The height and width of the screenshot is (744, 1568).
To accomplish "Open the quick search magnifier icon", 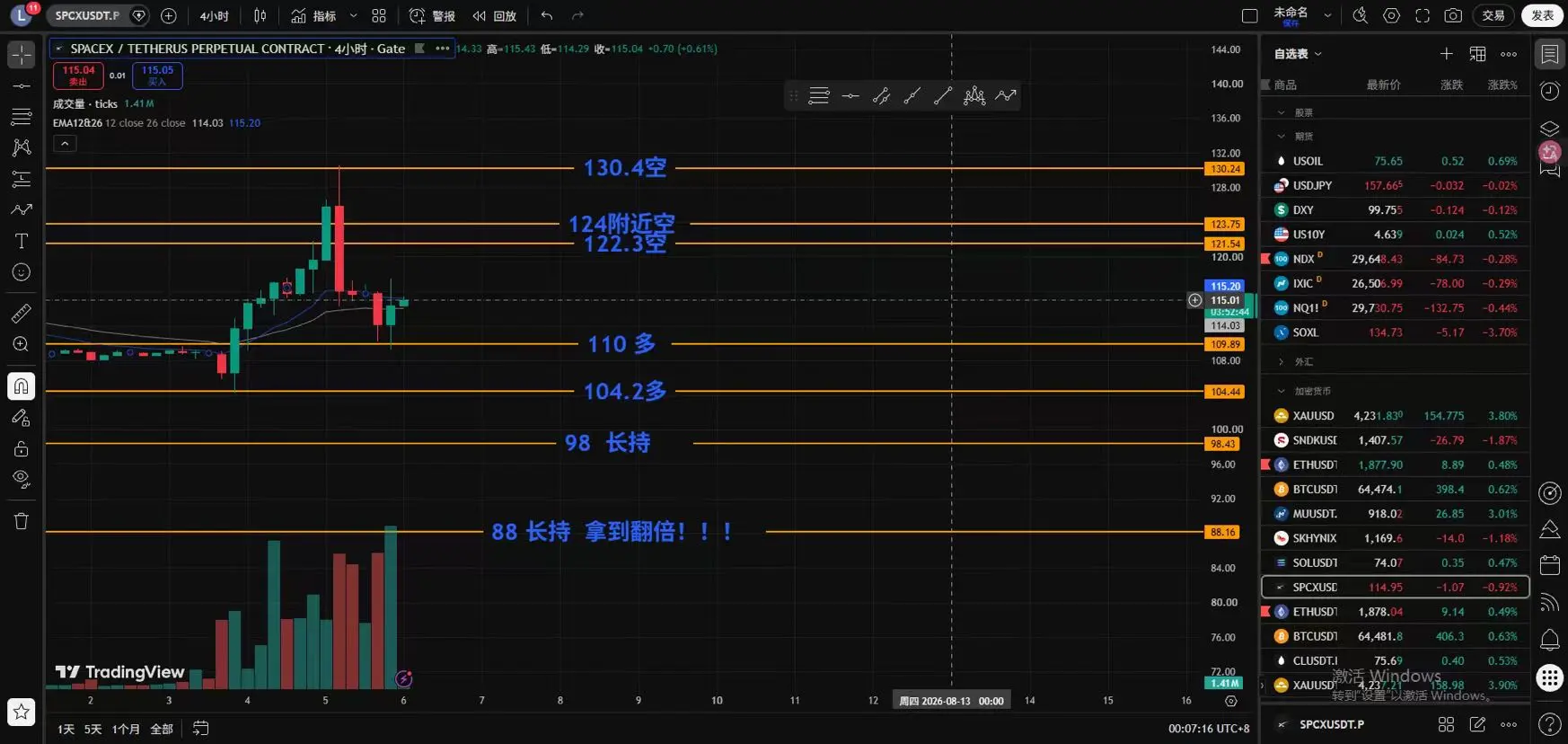I will point(1361,15).
